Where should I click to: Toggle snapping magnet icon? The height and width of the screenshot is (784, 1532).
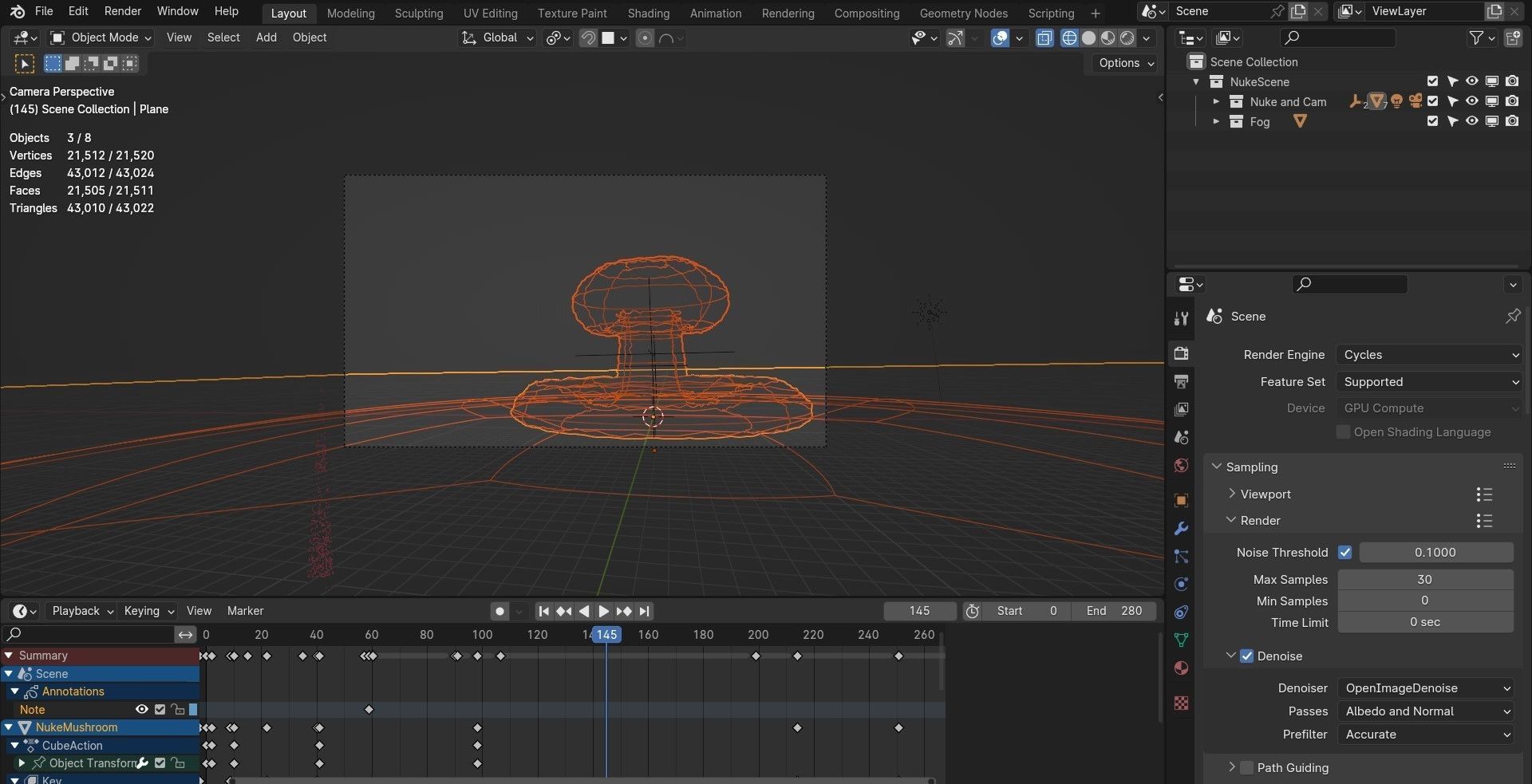click(x=588, y=37)
